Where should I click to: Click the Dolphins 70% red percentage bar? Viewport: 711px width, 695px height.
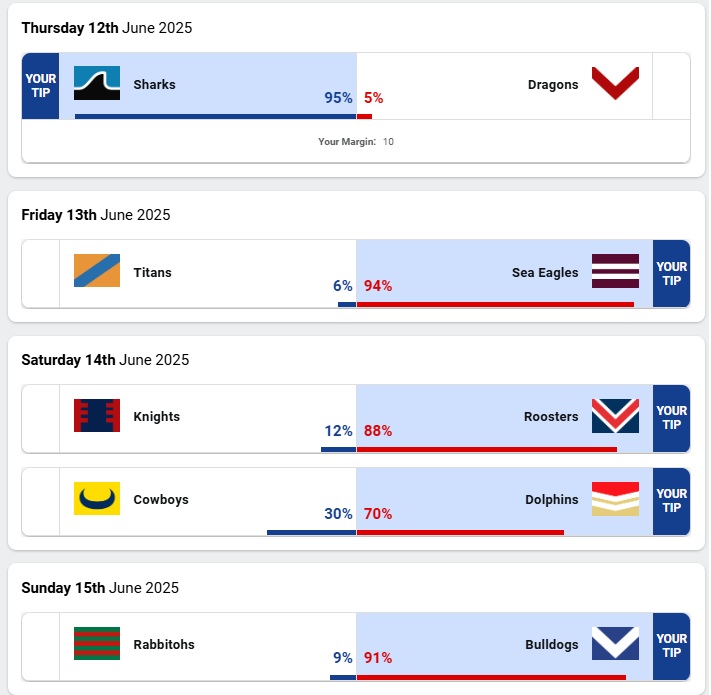tap(460, 532)
